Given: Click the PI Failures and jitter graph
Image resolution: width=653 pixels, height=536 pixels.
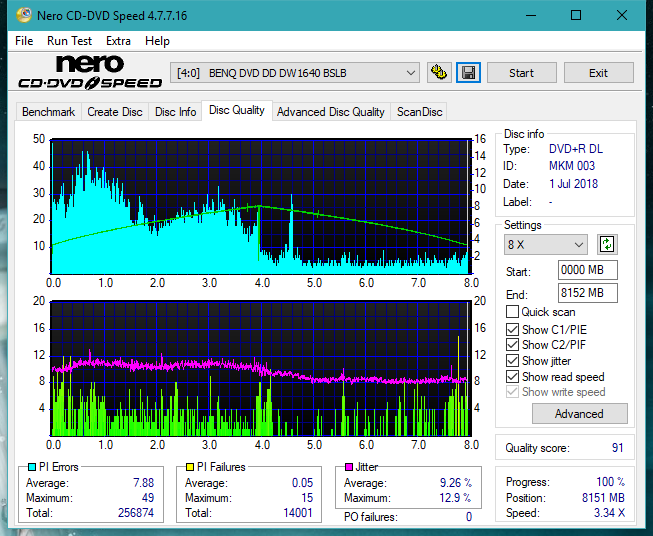Looking at the screenshot, I should pos(261,369).
